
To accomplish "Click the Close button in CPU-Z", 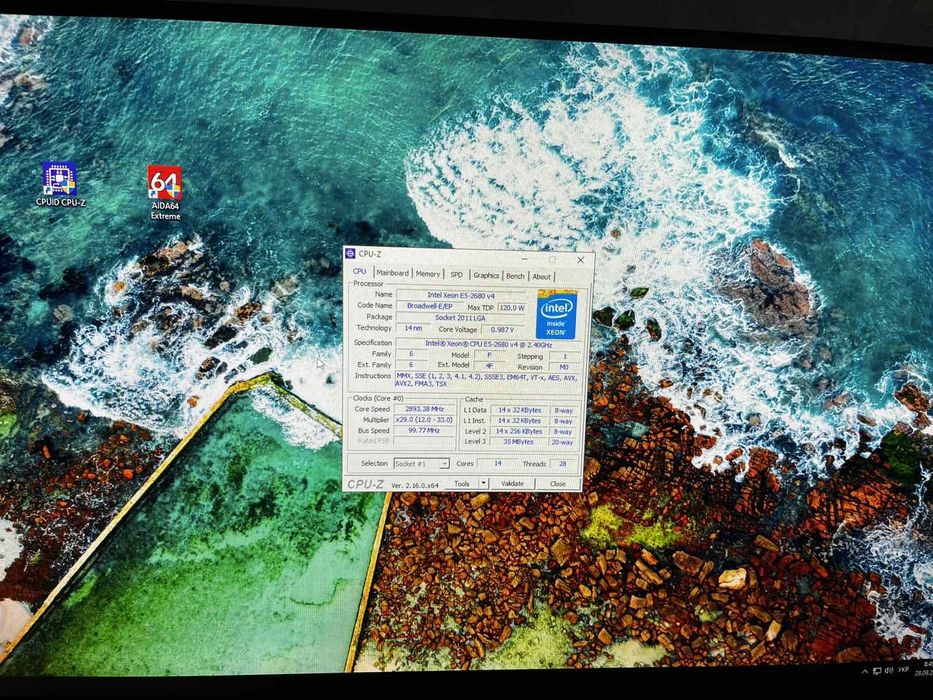I will (558, 484).
